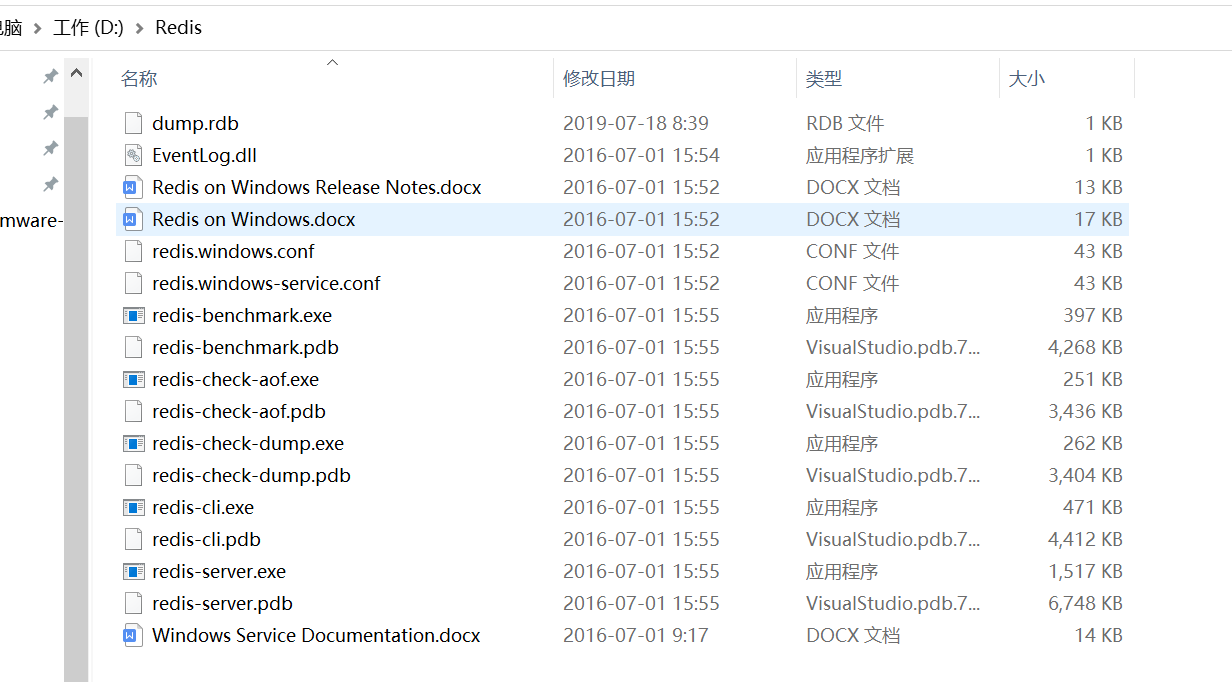Image resolution: width=1232 pixels, height=682 pixels.
Task: Select the redis-benchmark.exe file name
Action: pyautogui.click(x=242, y=315)
